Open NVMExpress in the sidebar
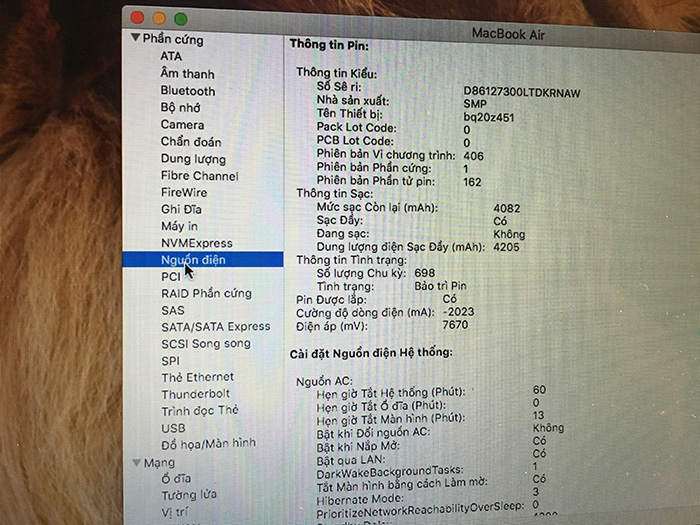700x525 pixels. [196, 243]
